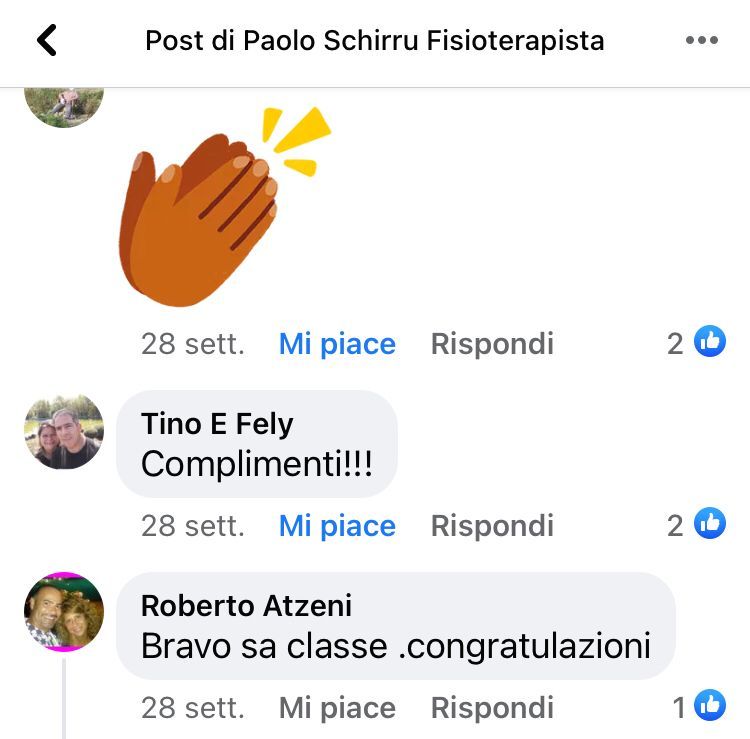Toggle Mi piace on Complimenti!!! comment
Screen dimensions: 750x739
click(x=337, y=526)
